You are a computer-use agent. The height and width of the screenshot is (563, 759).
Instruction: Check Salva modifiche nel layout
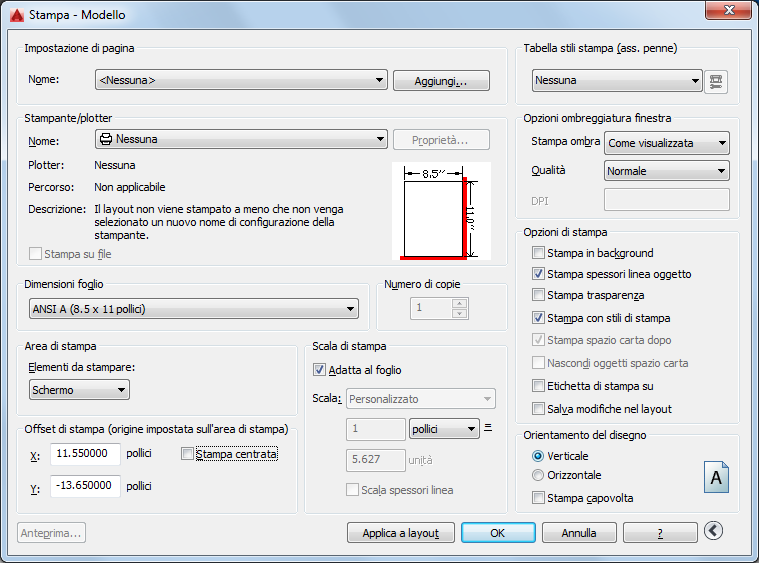pyautogui.click(x=538, y=409)
